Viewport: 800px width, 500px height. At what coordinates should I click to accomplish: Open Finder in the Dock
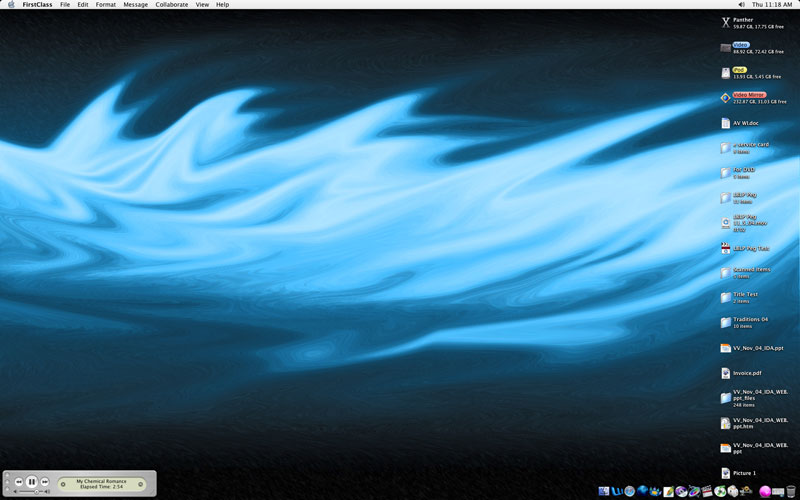(604, 491)
